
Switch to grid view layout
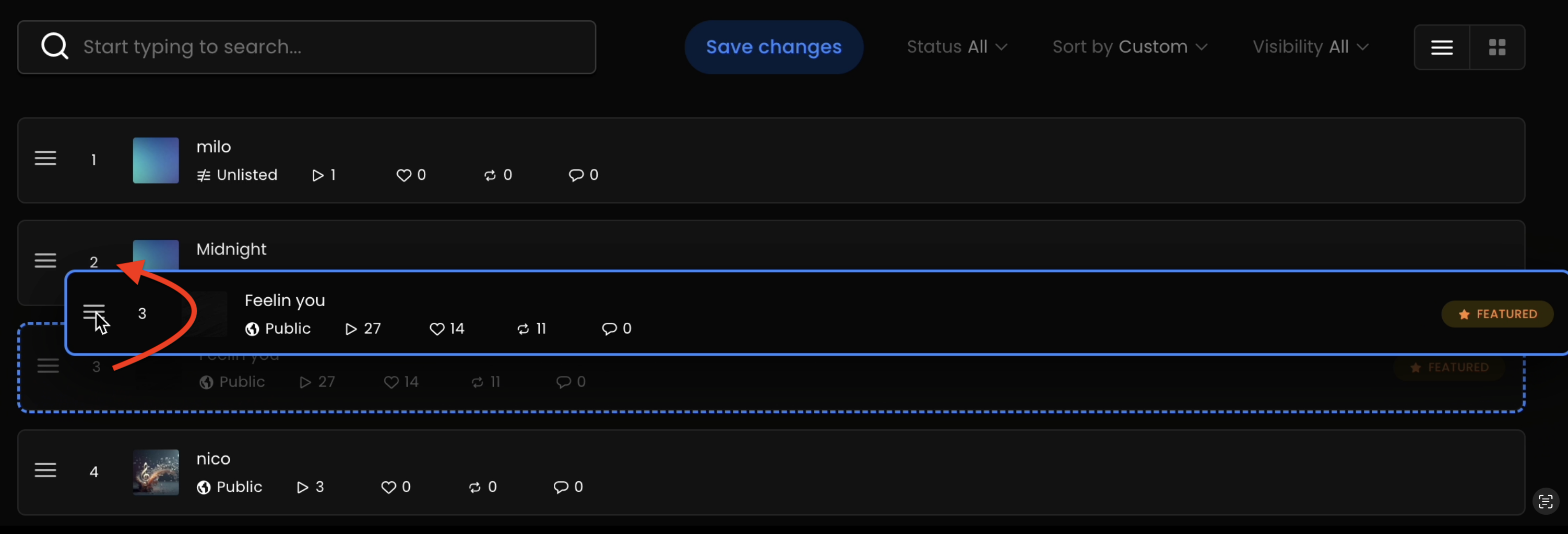click(1497, 47)
